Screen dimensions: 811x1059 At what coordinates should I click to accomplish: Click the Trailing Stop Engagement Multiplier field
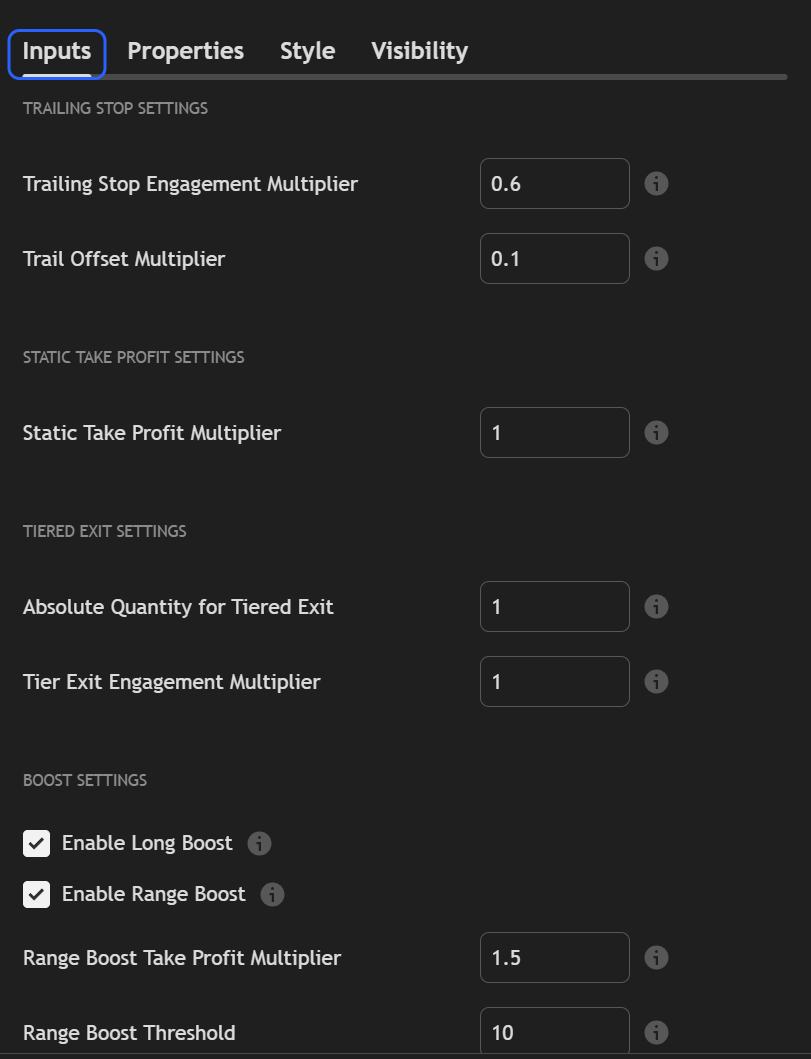click(x=554, y=184)
